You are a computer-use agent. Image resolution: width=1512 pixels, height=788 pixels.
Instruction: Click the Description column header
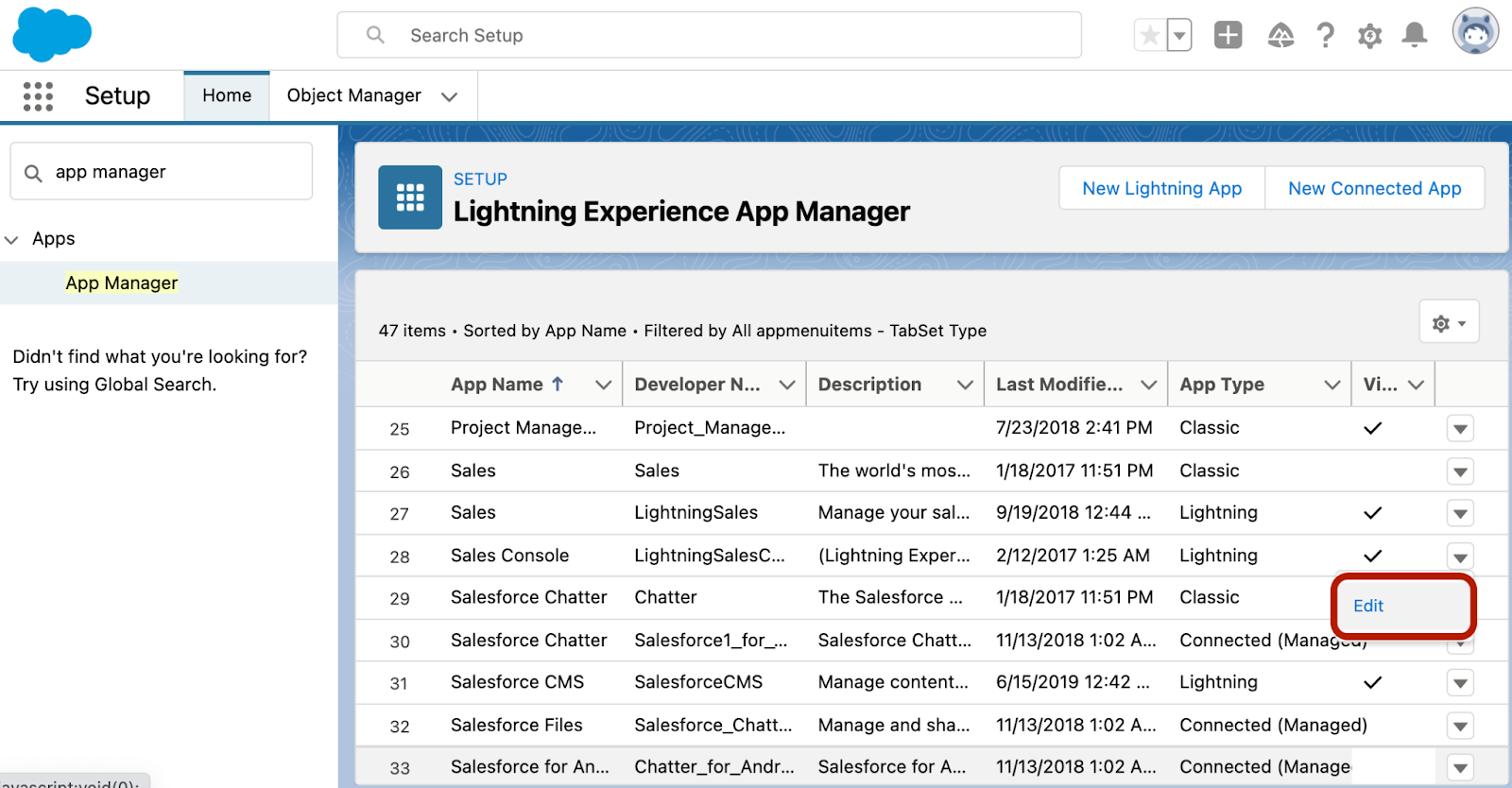[869, 385]
